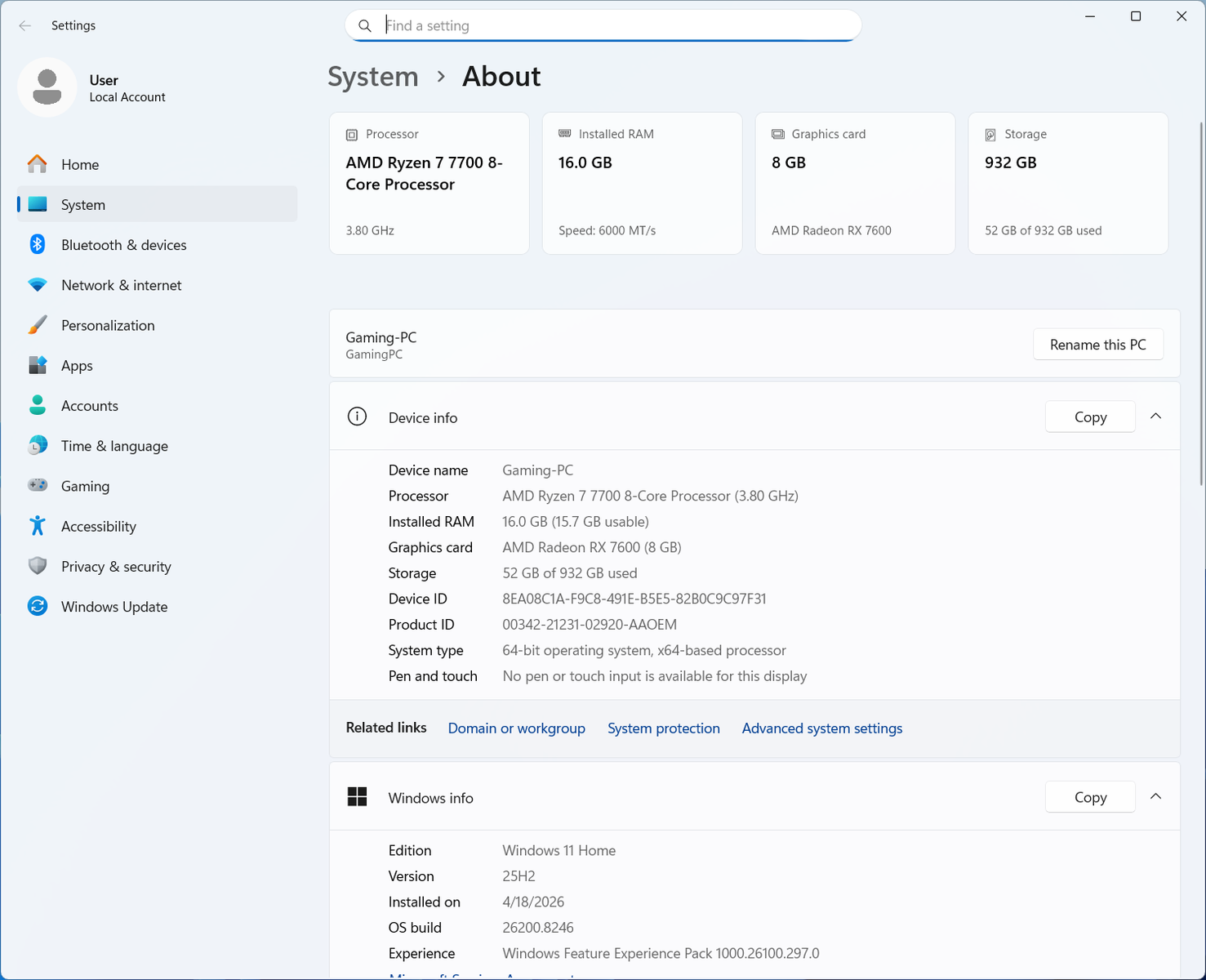1206x980 pixels.
Task: Click the System breadcrumb in header
Action: tap(373, 77)
